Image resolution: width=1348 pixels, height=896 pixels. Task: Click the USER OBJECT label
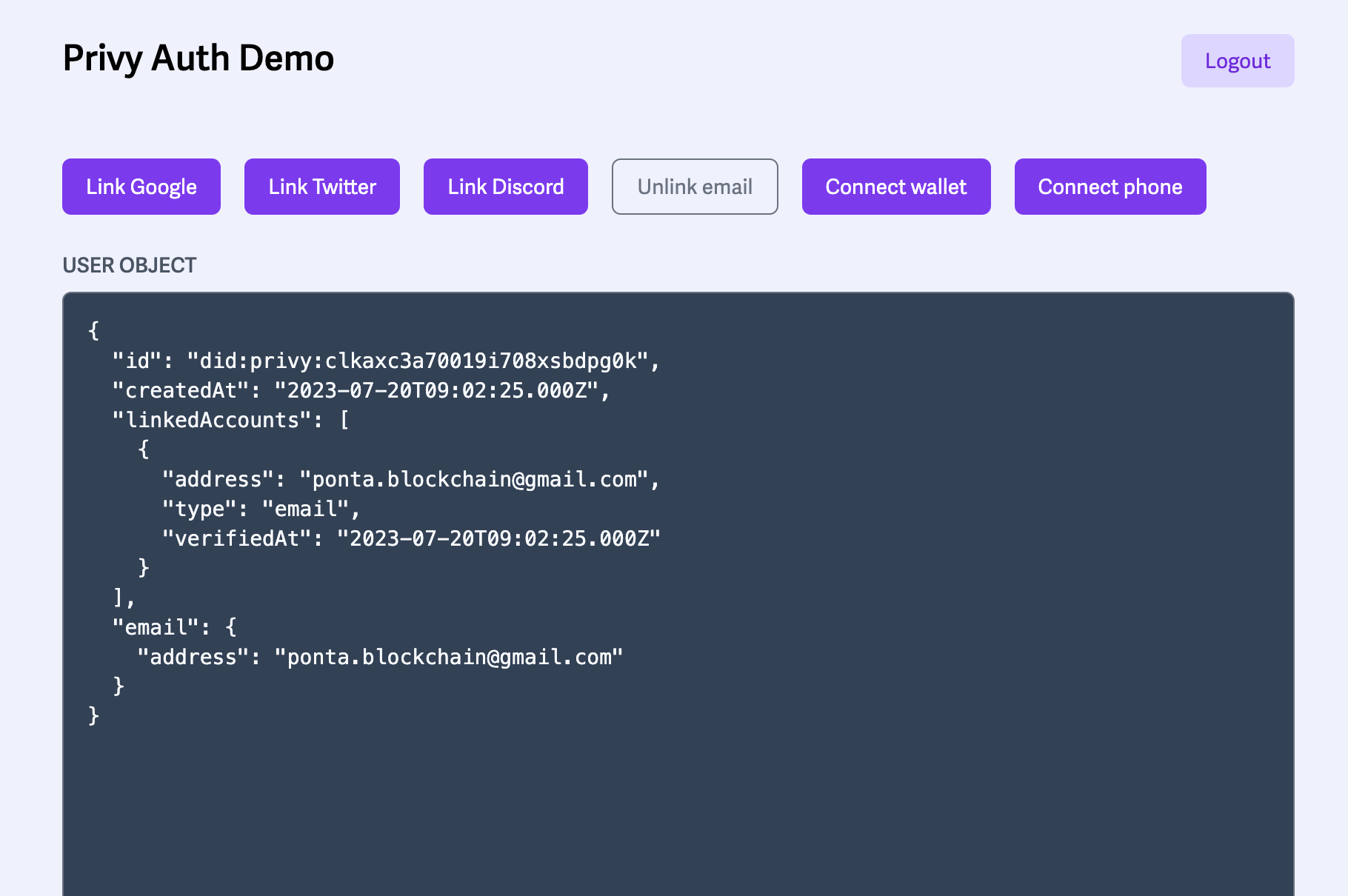(130, 265)
